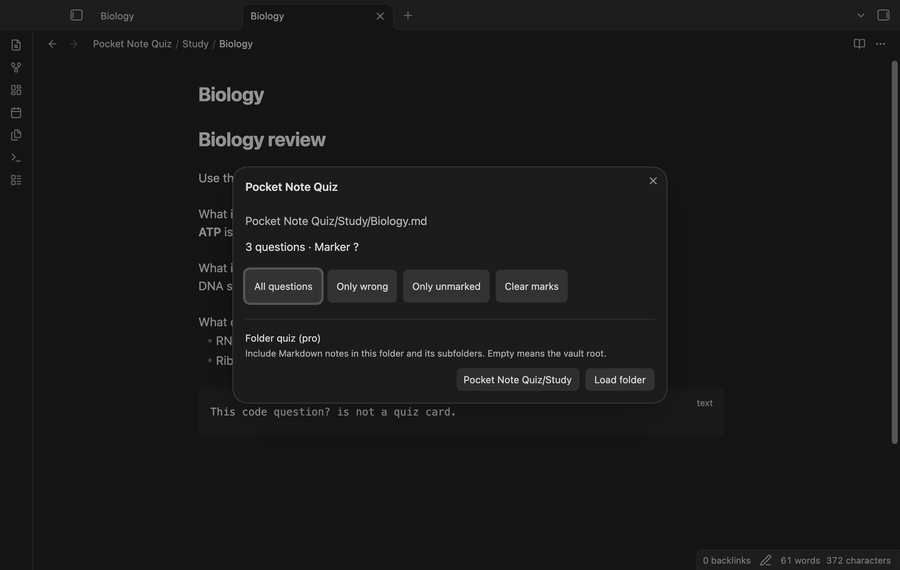The image size is (900, 570).
Task: Click the vertical scrollbar of the note
Action: pyautogui.click(x=894, y=253)
